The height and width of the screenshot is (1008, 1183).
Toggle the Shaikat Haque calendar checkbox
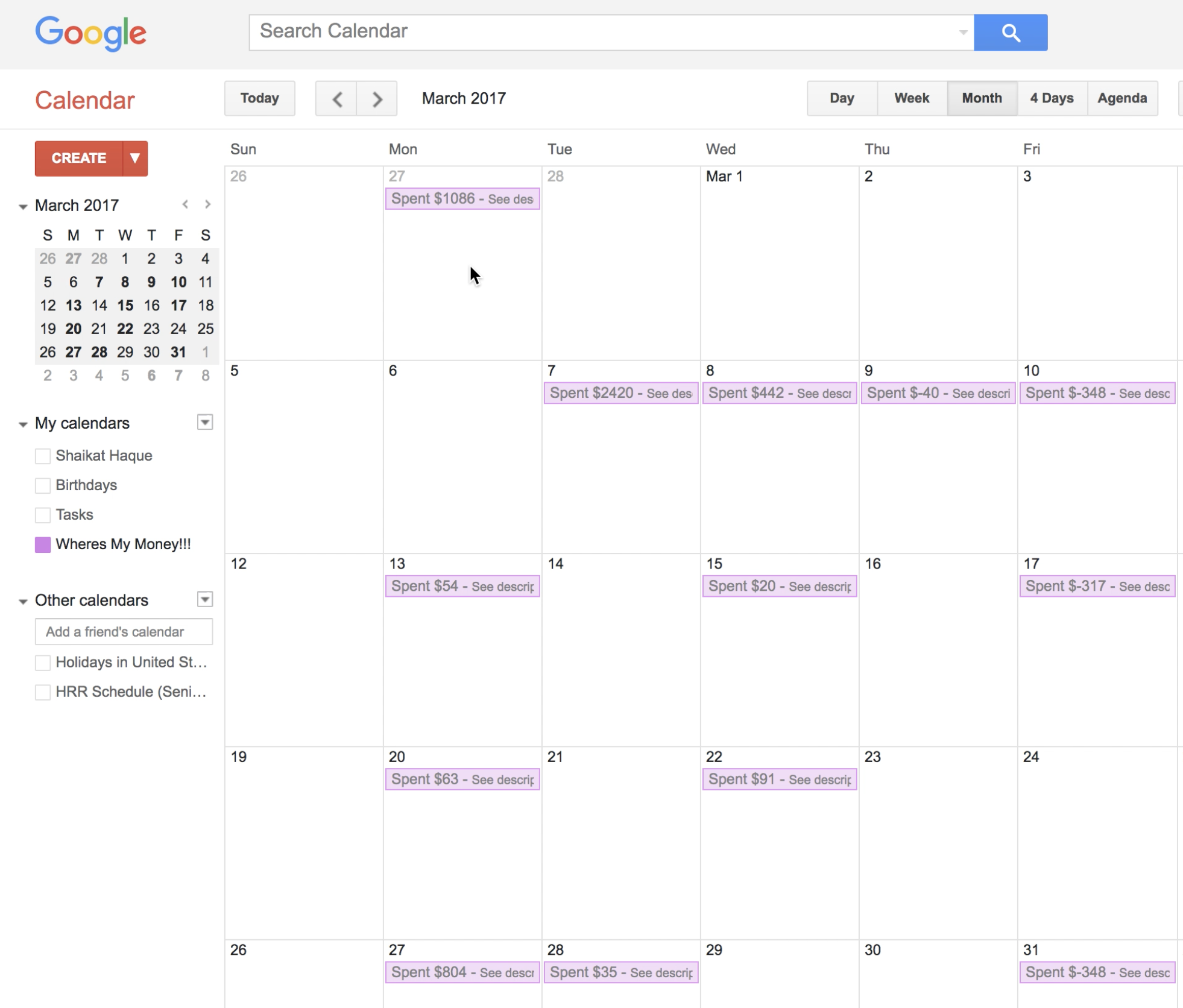pos(43,456)
